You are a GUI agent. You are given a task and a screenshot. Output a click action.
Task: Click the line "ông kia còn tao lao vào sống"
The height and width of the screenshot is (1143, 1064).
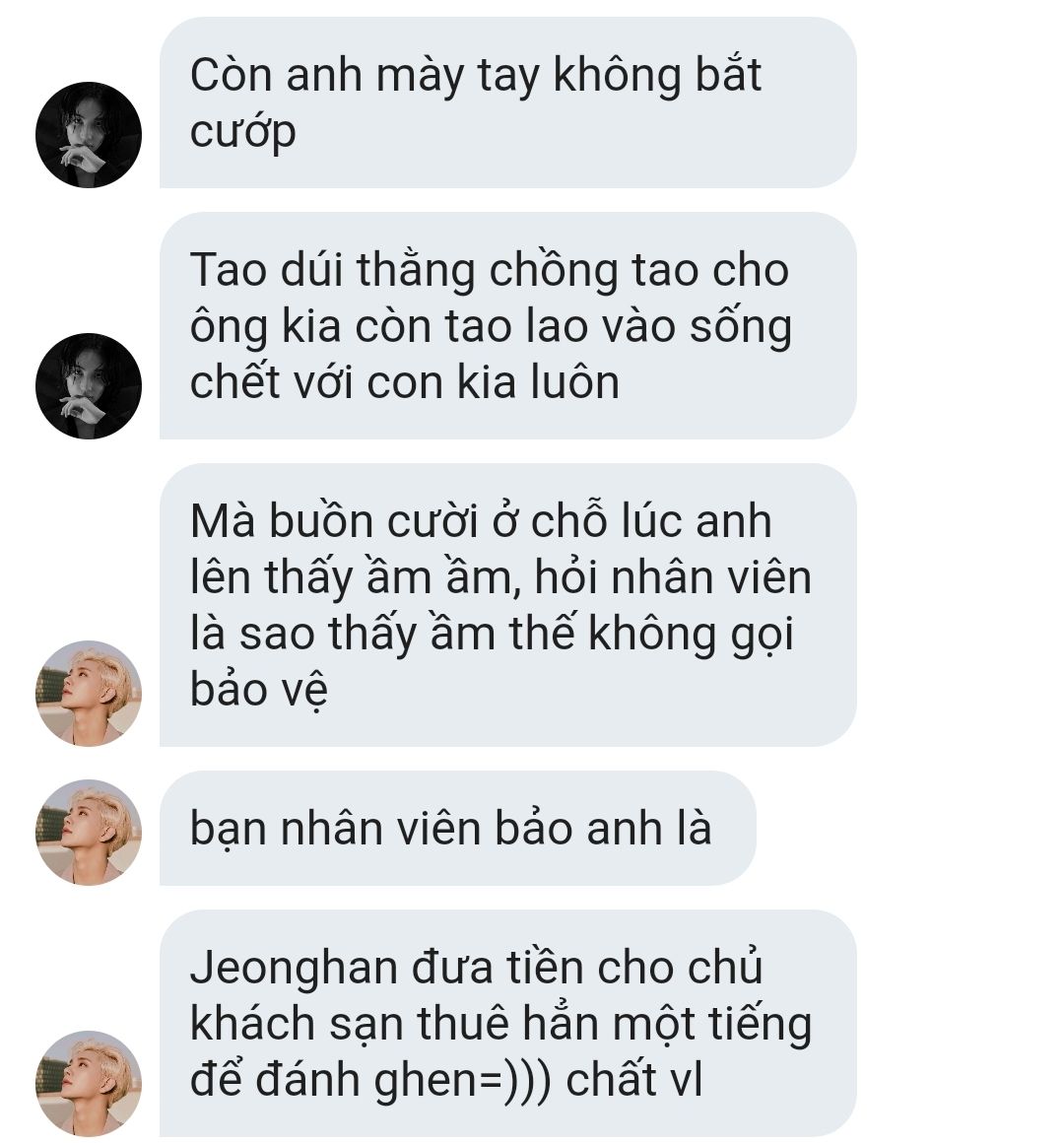[491, 327]
